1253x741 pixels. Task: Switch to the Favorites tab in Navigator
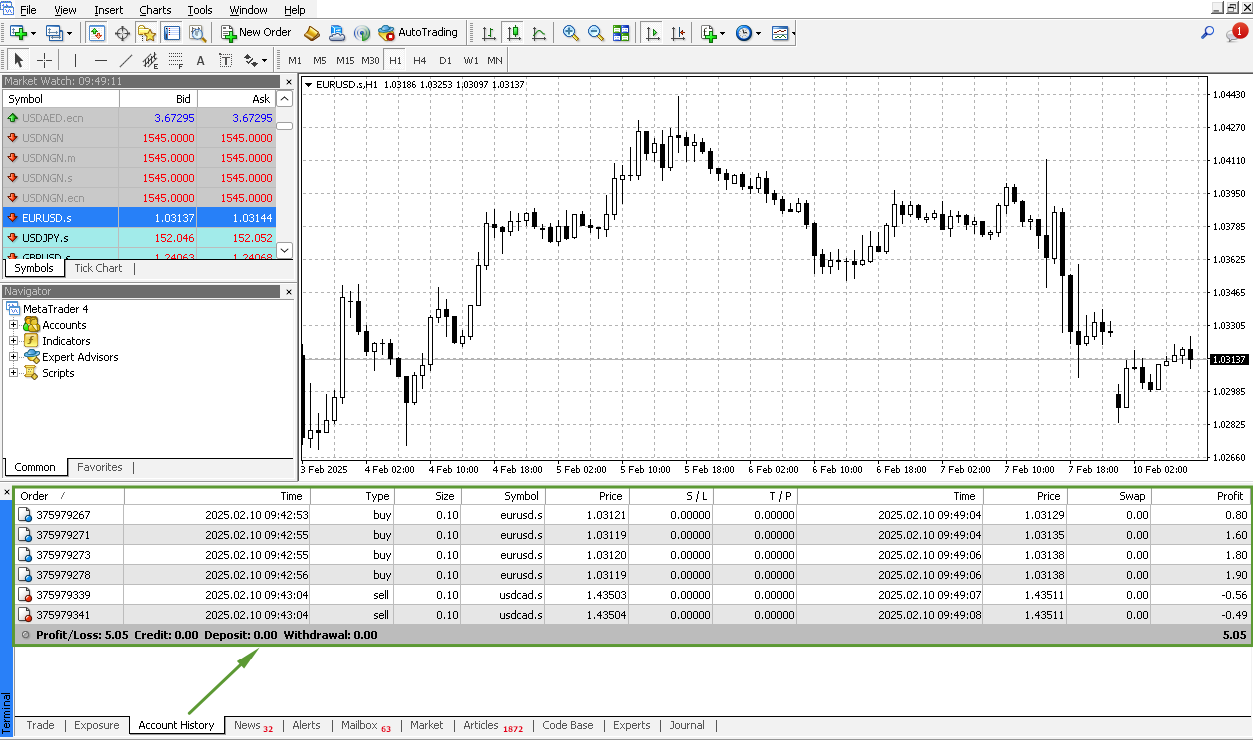click(100, 467)
